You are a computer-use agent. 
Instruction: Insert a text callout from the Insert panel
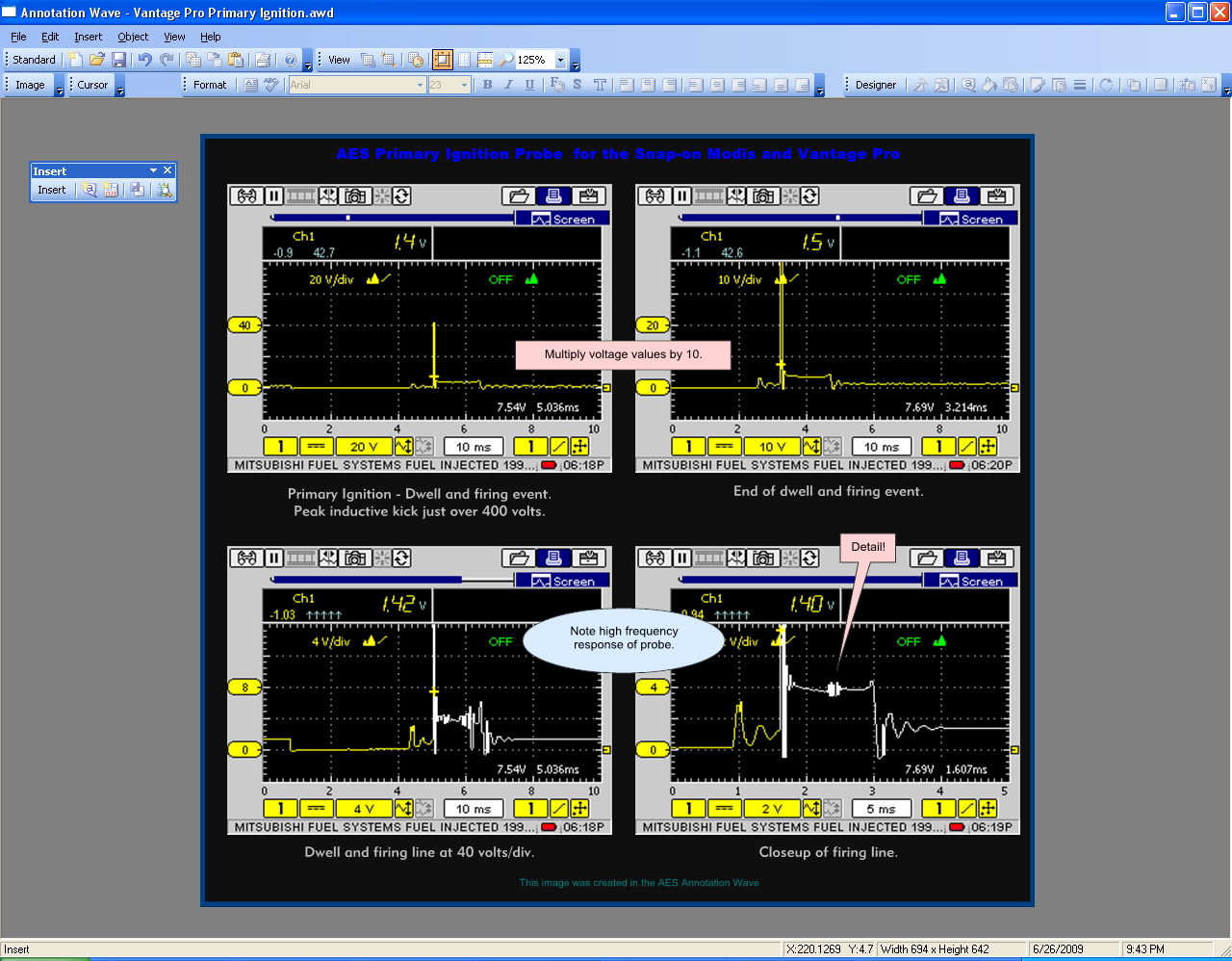pyautogui.click(x=90, y=191)
